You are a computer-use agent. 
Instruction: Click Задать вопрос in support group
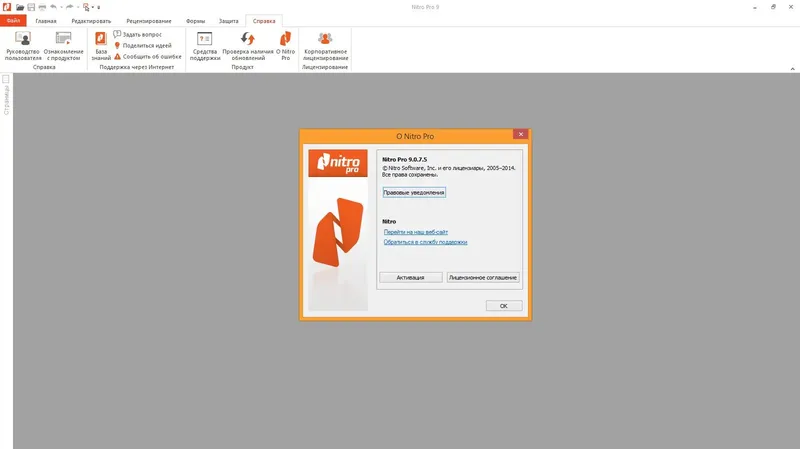[138, 34]
